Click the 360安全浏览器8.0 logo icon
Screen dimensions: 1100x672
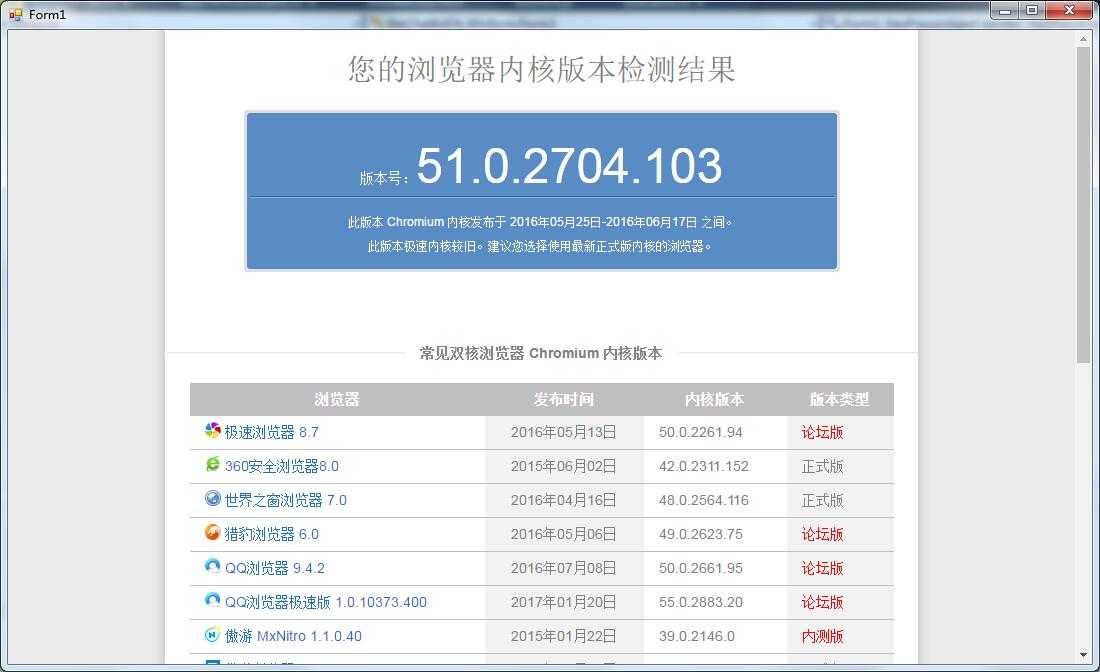[x=213, y=464]
